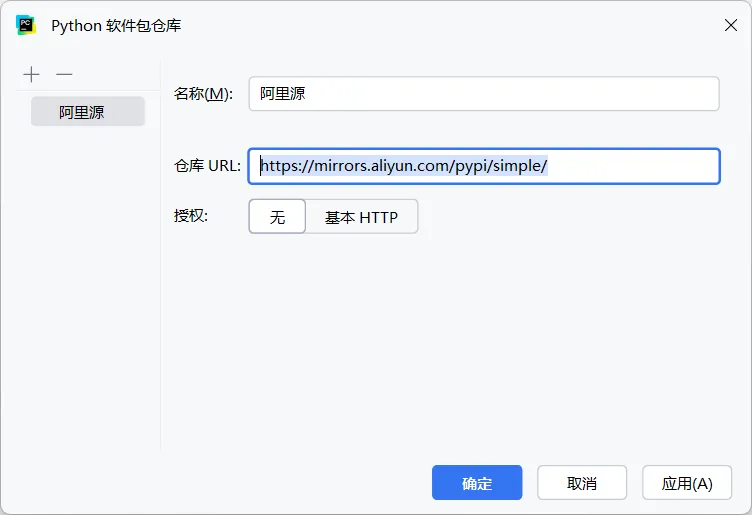The height and width of the screenshot is (515, 752).
Task: Confirm with the 确定 button
Action: (477, 483)
